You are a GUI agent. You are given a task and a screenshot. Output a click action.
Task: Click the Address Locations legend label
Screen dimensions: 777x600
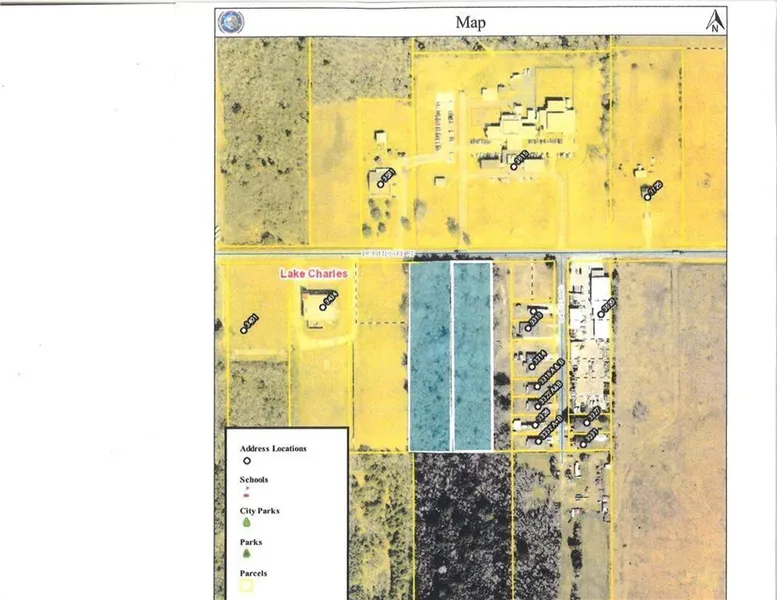pyautogui.click(x=274, y=448)
